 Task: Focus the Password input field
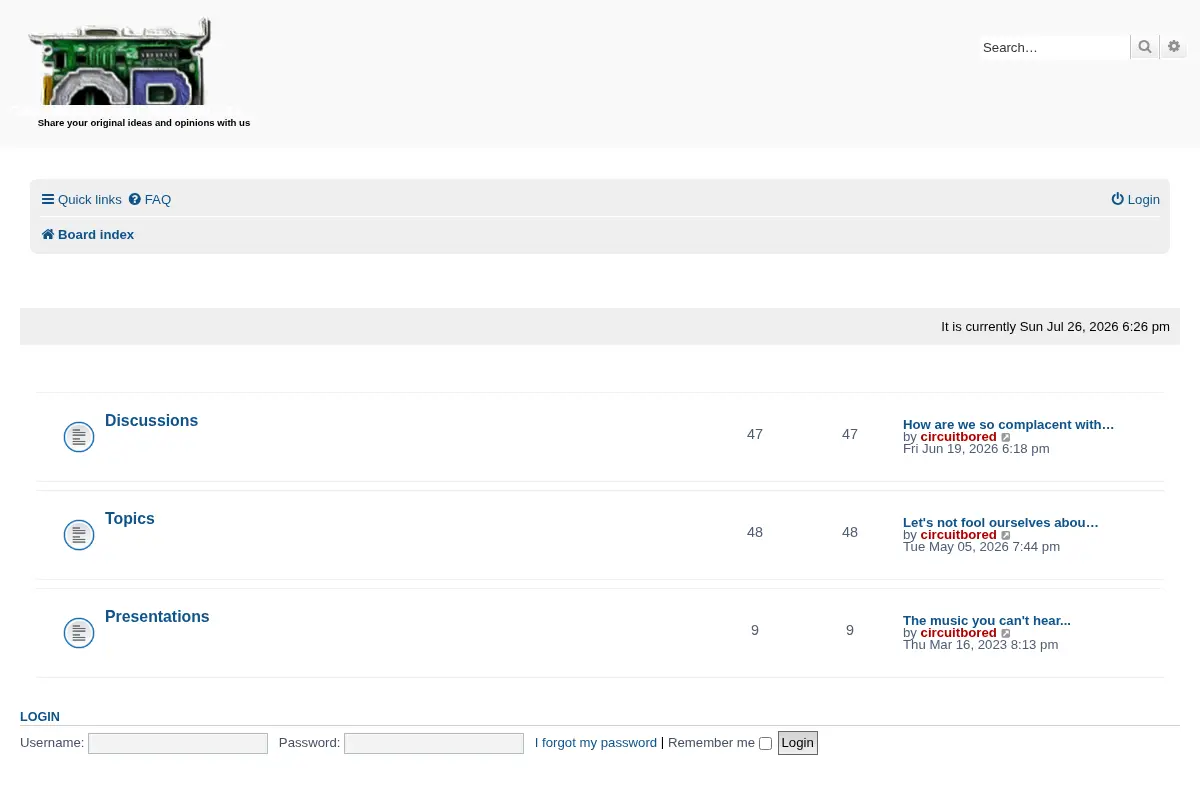434,743
